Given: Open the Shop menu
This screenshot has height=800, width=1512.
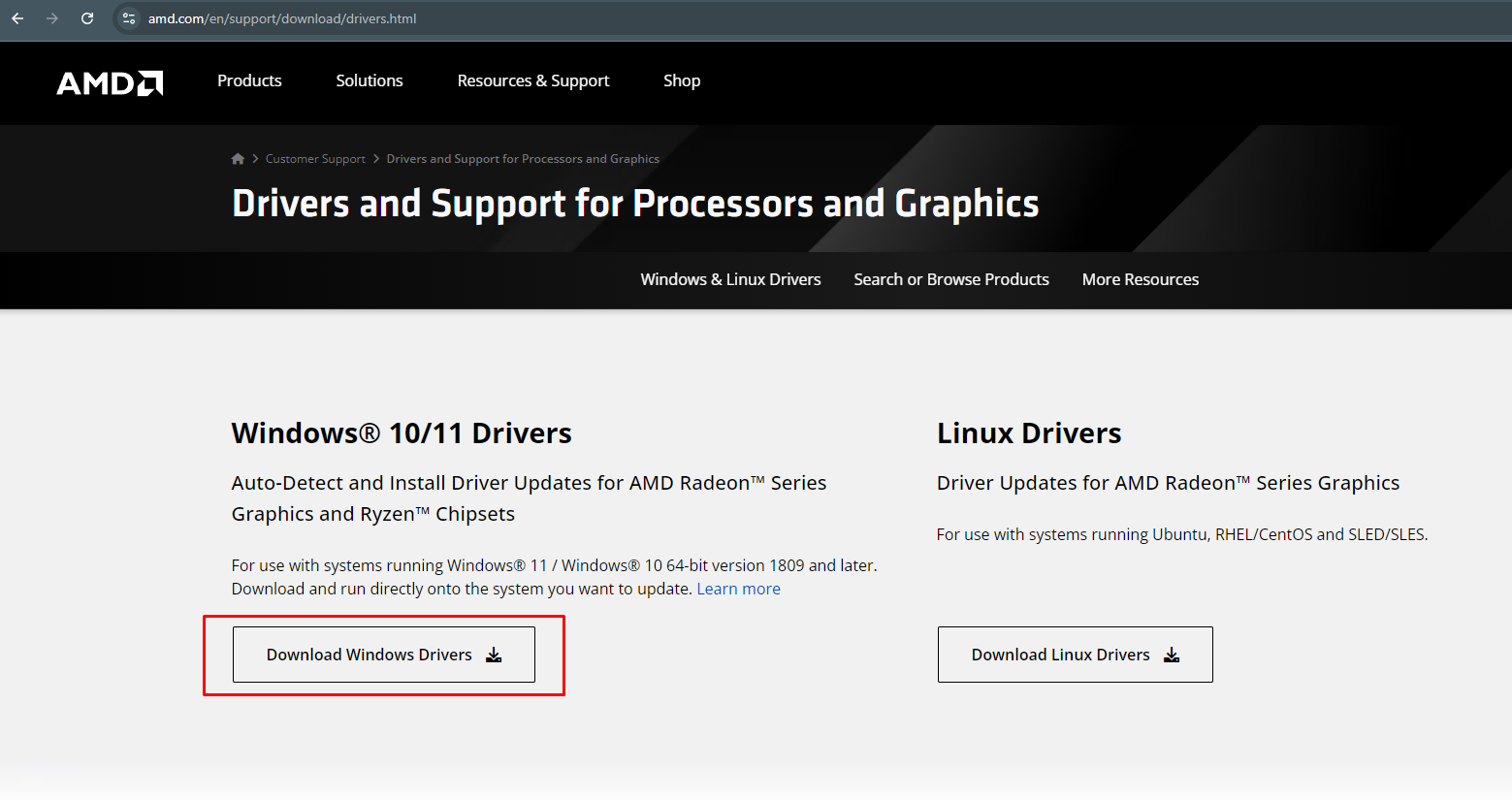Looking at the screenshot, I should 682,80.
